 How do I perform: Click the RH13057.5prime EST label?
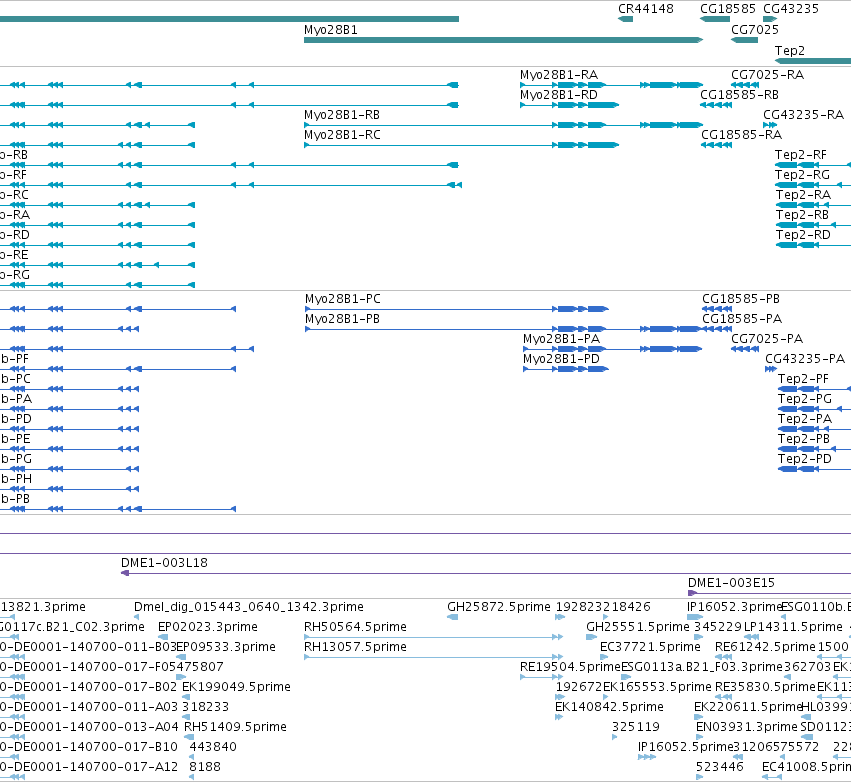(x=355, y=647)
